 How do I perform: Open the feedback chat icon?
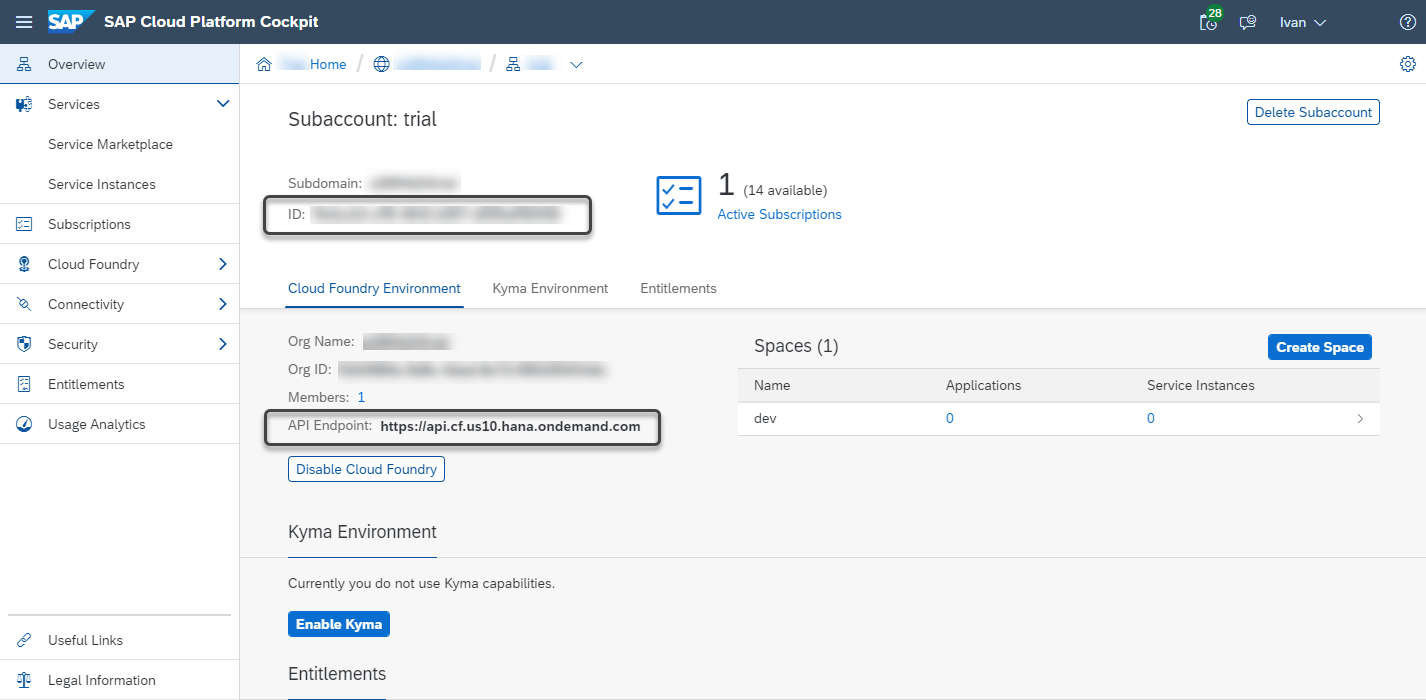tap(1248, 22)
